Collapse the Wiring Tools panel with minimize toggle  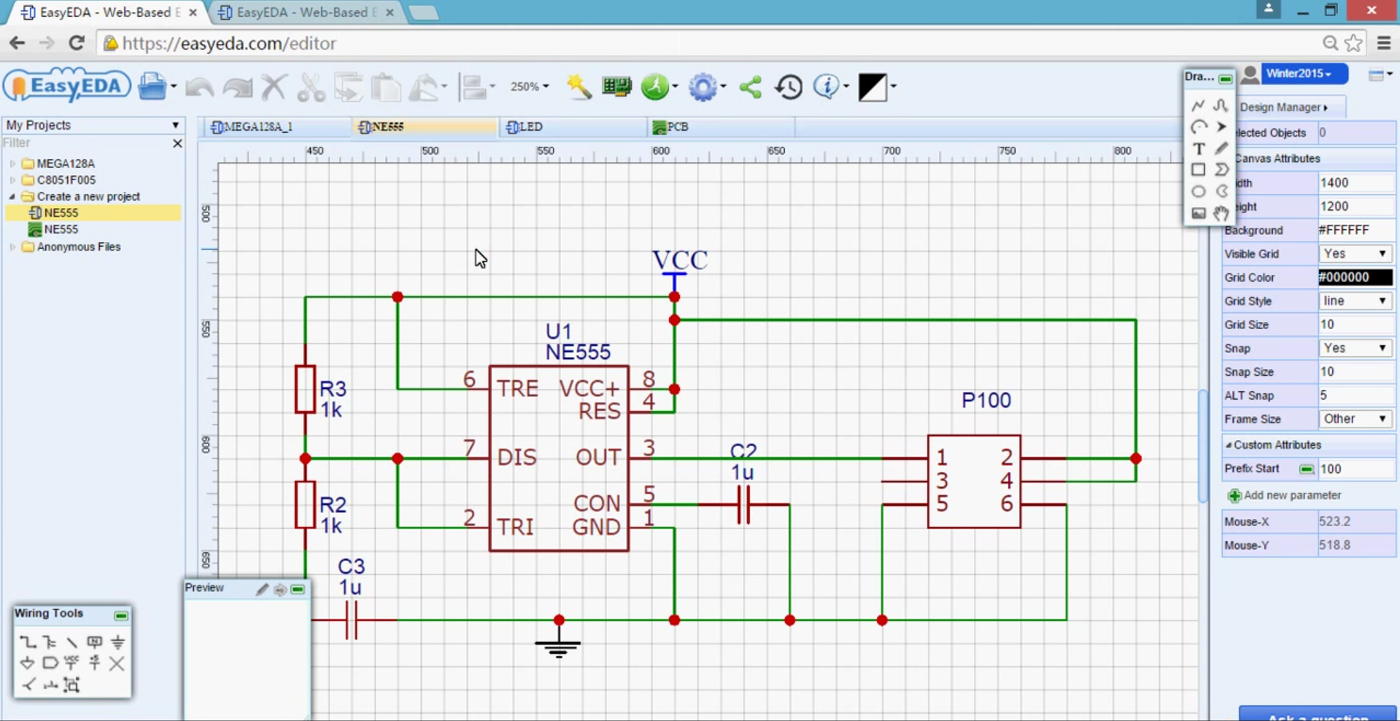click(x=121, y=615)
